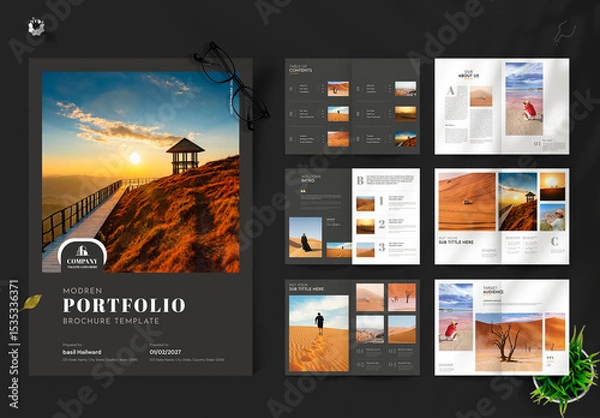Click the numeral '1' in intro spread
Screen dimensions: 600x418
click(381, 201)
